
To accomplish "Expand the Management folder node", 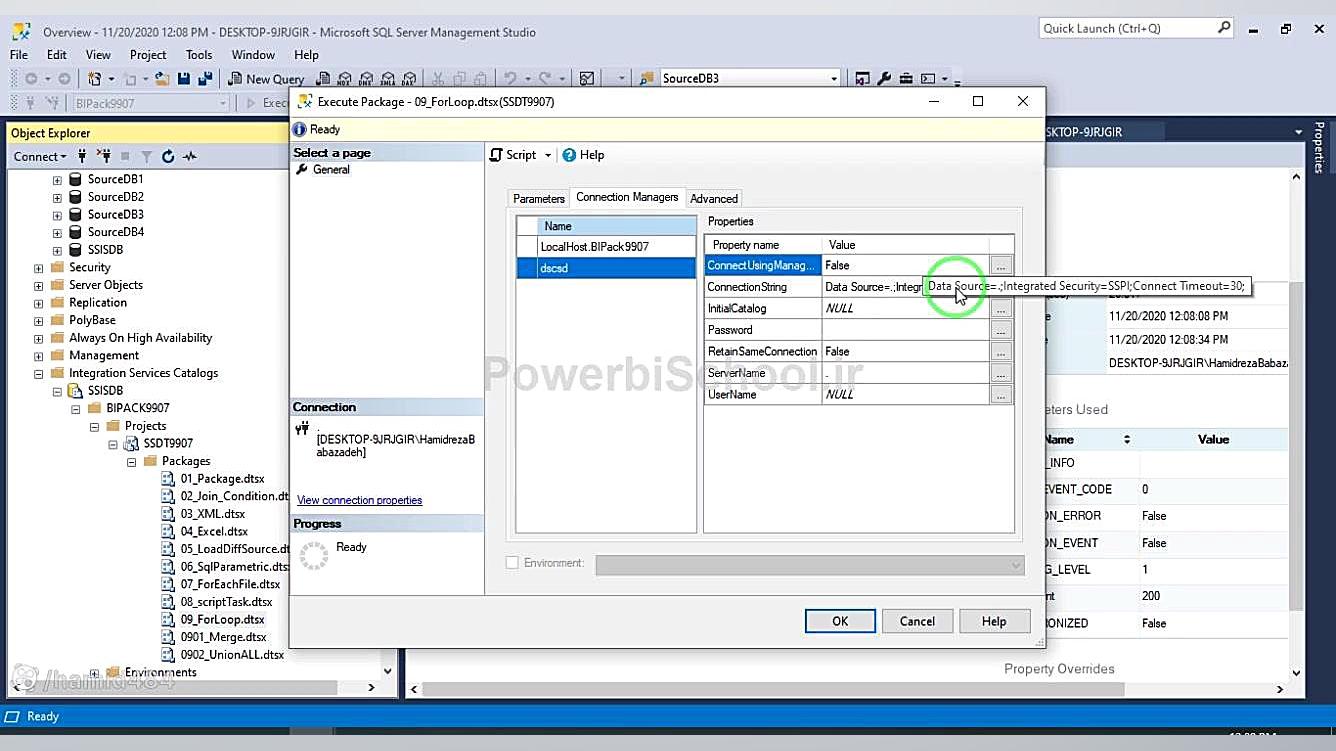I will click(x=39, y=356).
